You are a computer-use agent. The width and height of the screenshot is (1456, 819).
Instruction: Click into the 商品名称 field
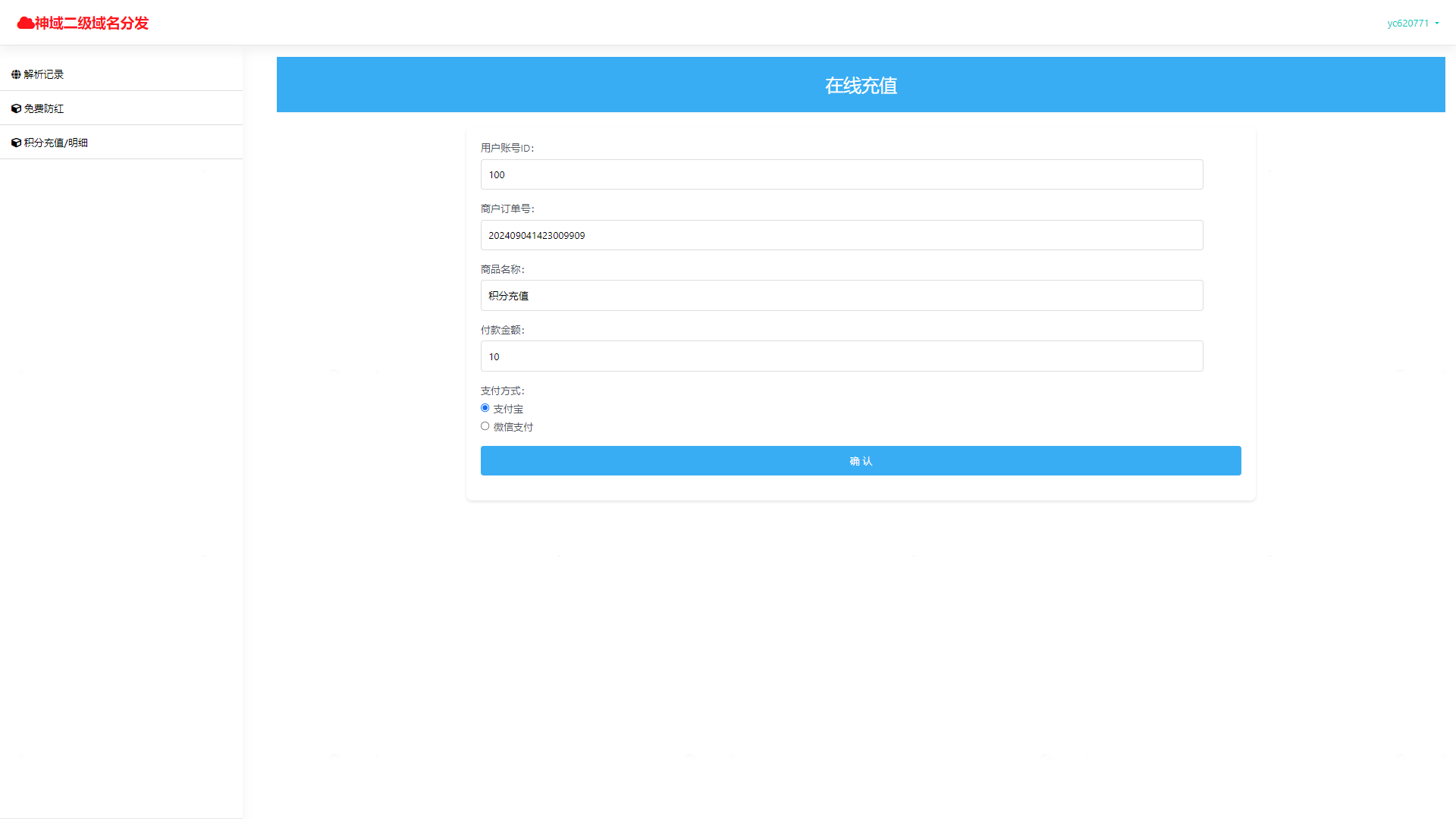tap(842, 296)
